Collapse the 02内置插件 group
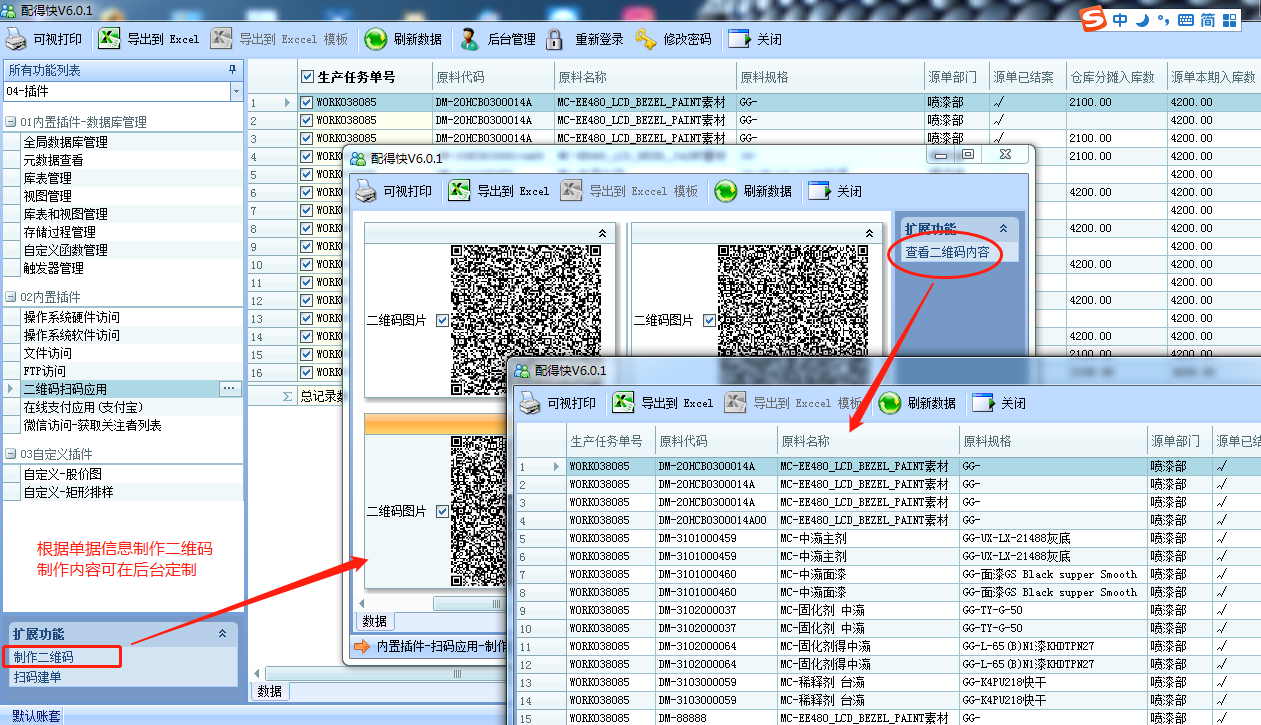The height and width of the screenshot is (725, 1261). 10,297
